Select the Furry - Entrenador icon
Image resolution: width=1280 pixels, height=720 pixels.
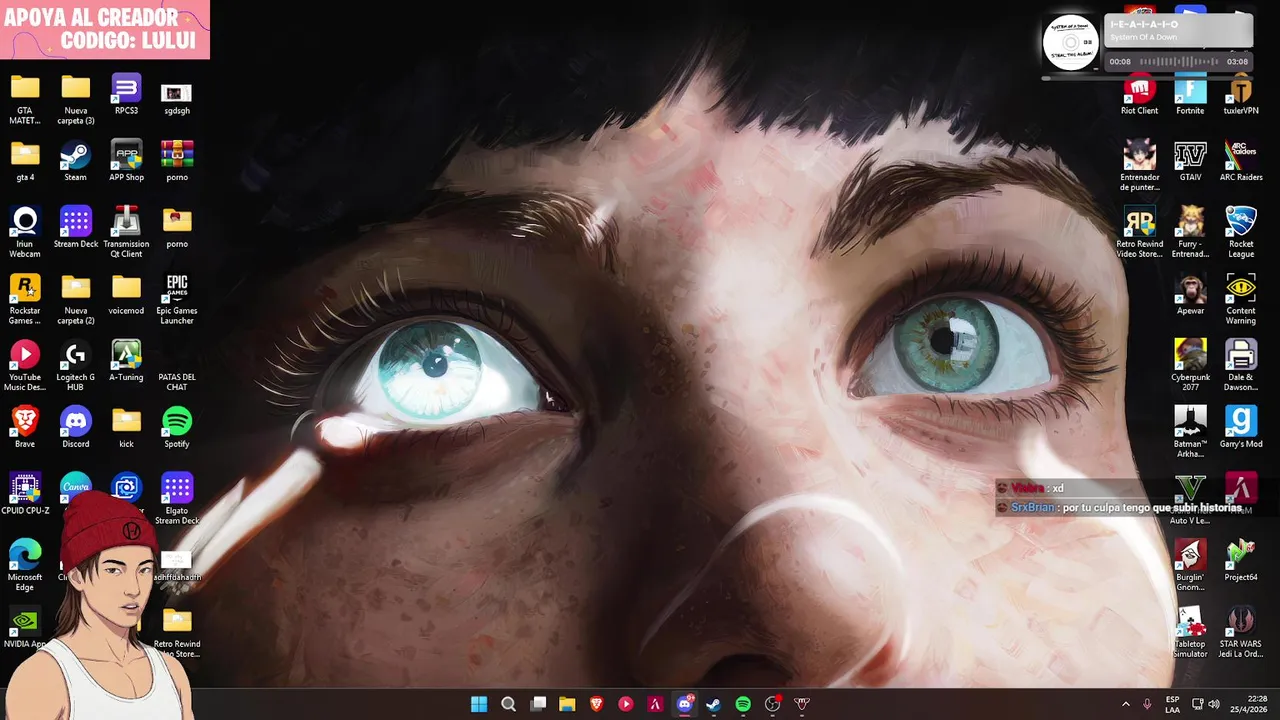click(x=1190, y=233)
